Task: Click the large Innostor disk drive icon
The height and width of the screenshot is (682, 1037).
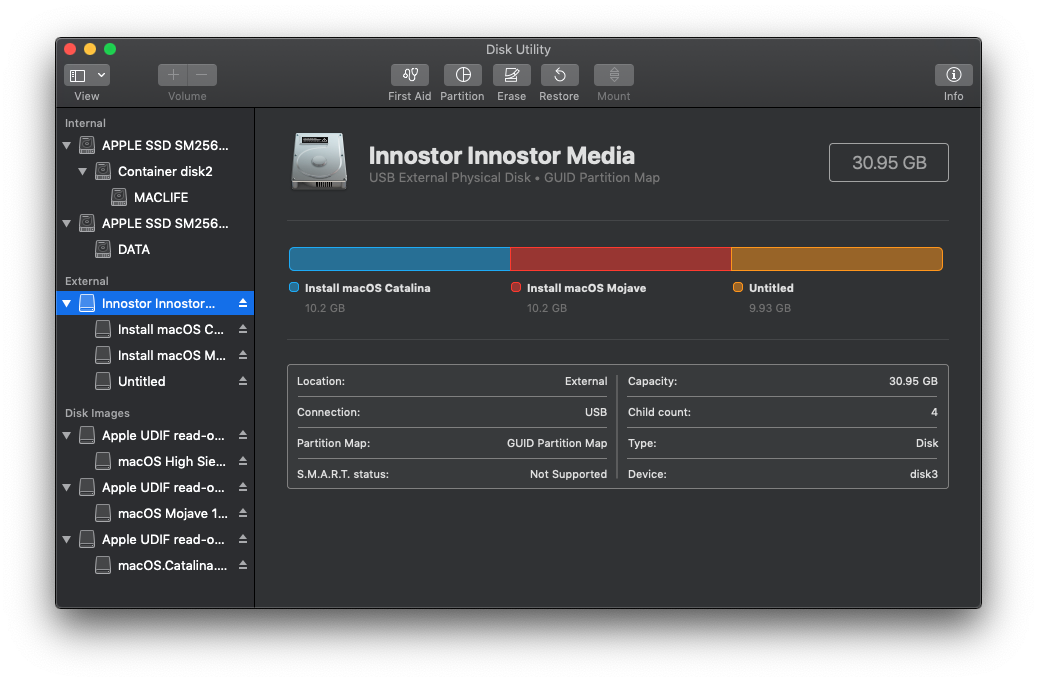Action: pyautogui.click(x=320, y=162)
